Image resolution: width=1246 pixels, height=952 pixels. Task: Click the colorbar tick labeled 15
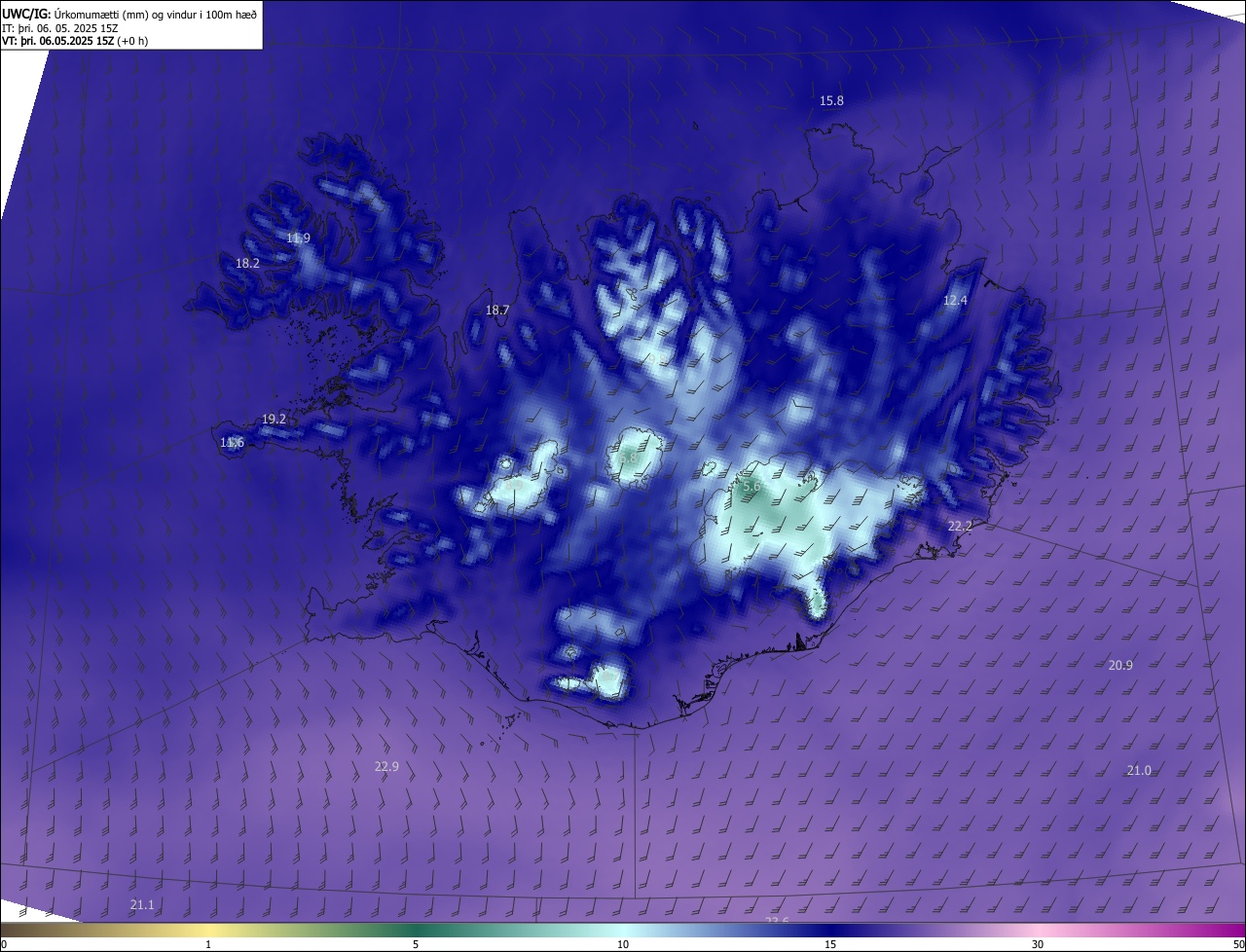830,944
